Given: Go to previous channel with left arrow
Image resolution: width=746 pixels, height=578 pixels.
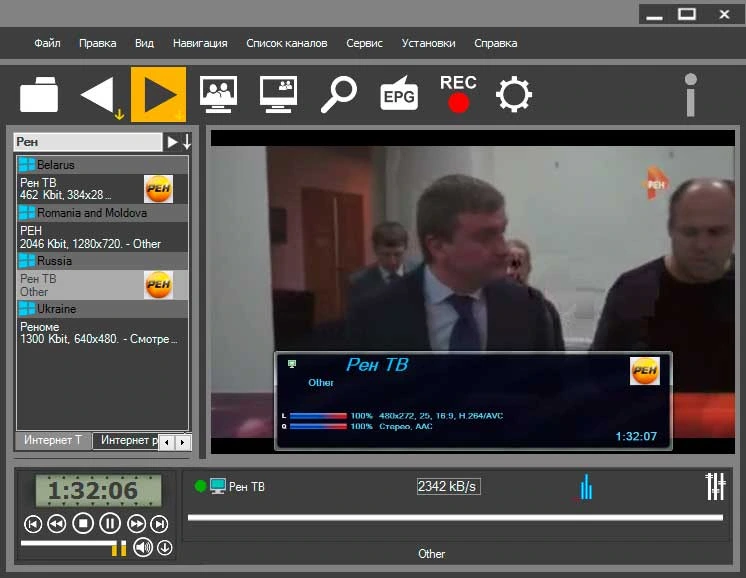Looking at the screenshot, I should point(100,95).
